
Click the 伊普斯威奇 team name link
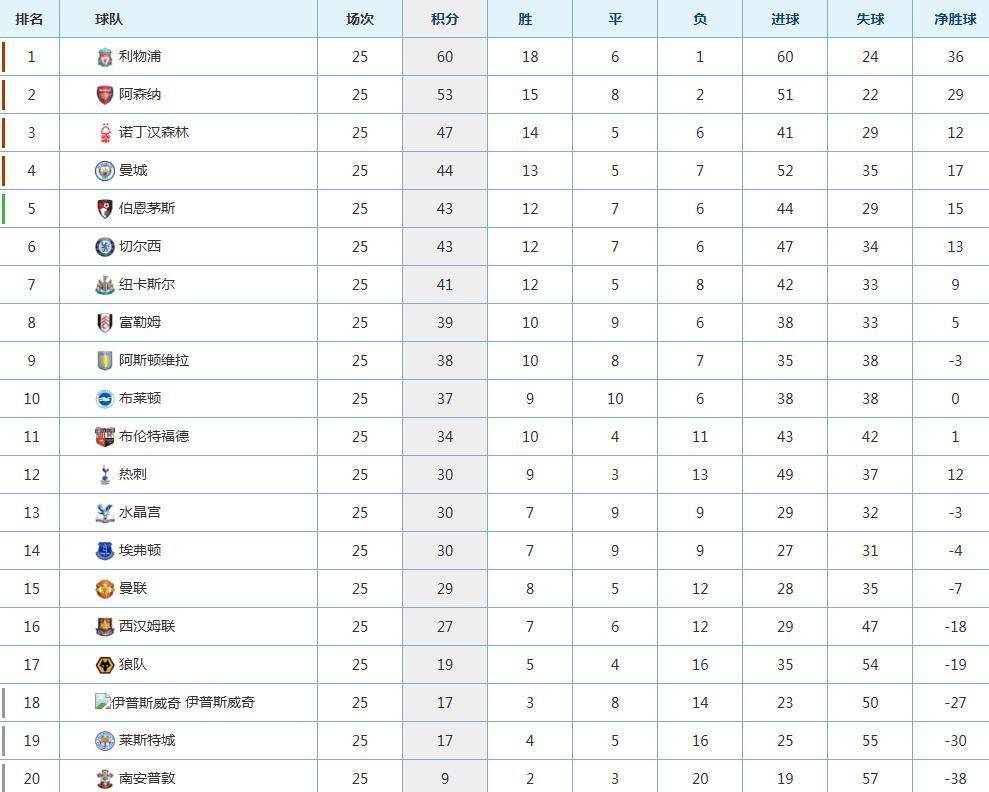click(220, 703)
